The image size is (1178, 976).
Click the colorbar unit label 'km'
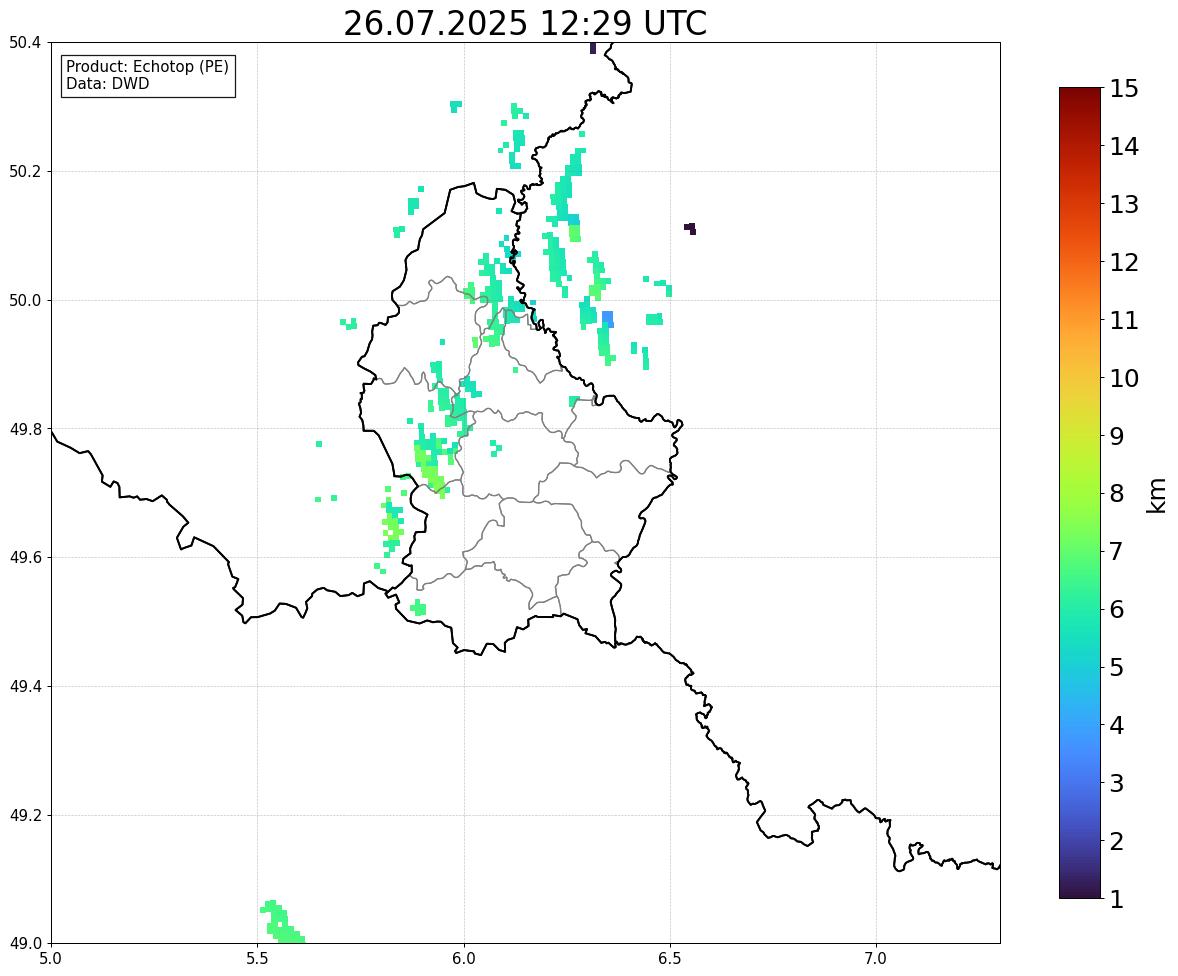pyautogui.click(x=1156, y=494)
